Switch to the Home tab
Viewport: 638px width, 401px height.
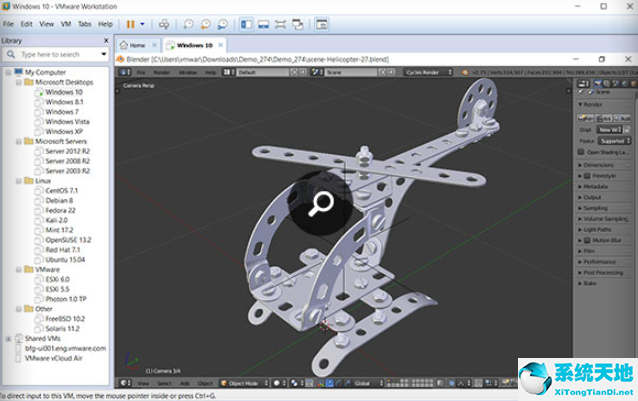pyautogui.click(x=137, y=45)
